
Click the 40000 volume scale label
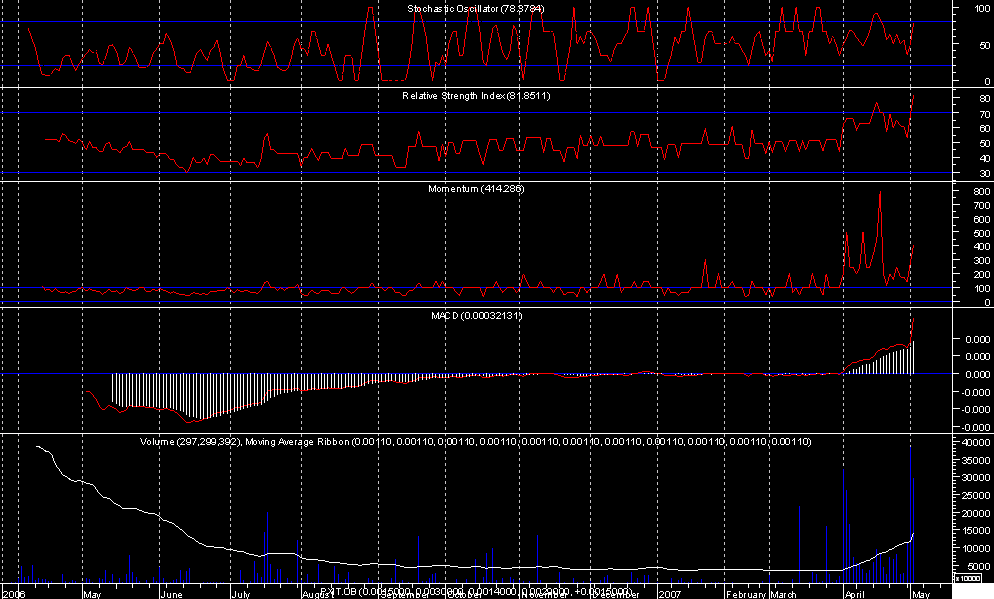point(973,442)
